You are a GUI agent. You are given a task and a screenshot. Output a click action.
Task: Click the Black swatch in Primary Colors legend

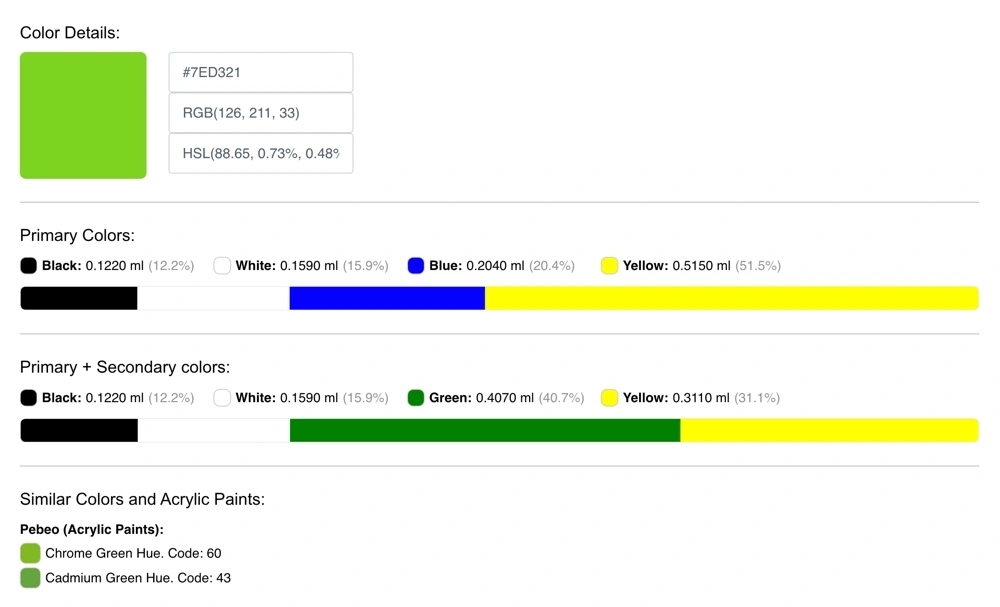click(29, 266)
